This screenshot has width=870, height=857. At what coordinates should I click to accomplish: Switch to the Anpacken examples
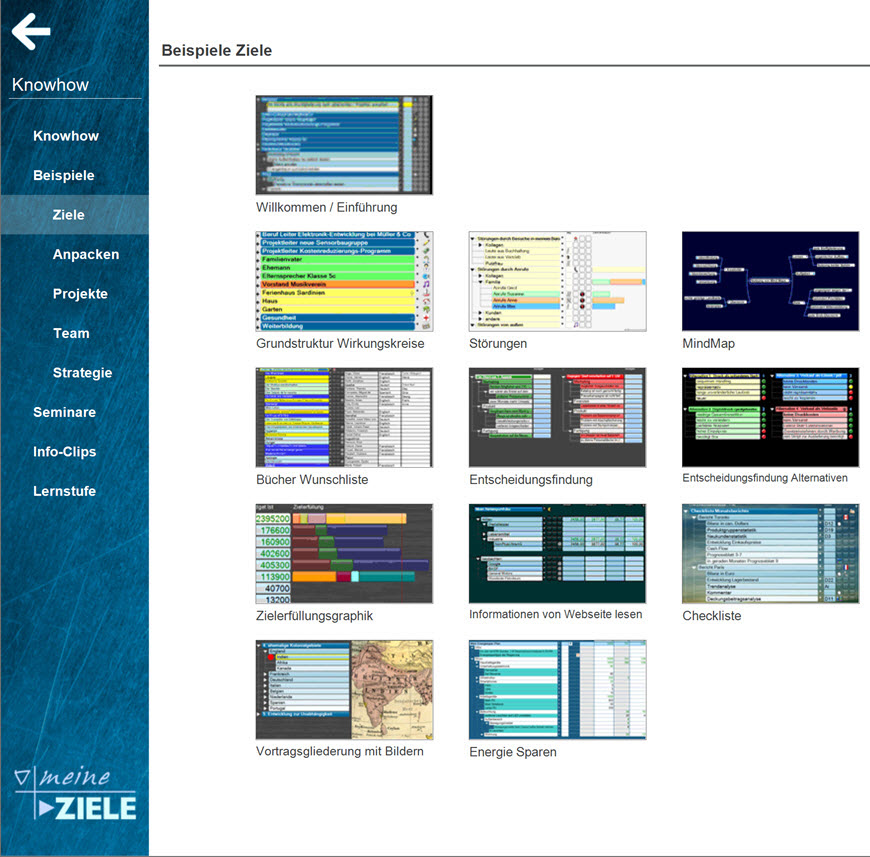coord(86,254)
